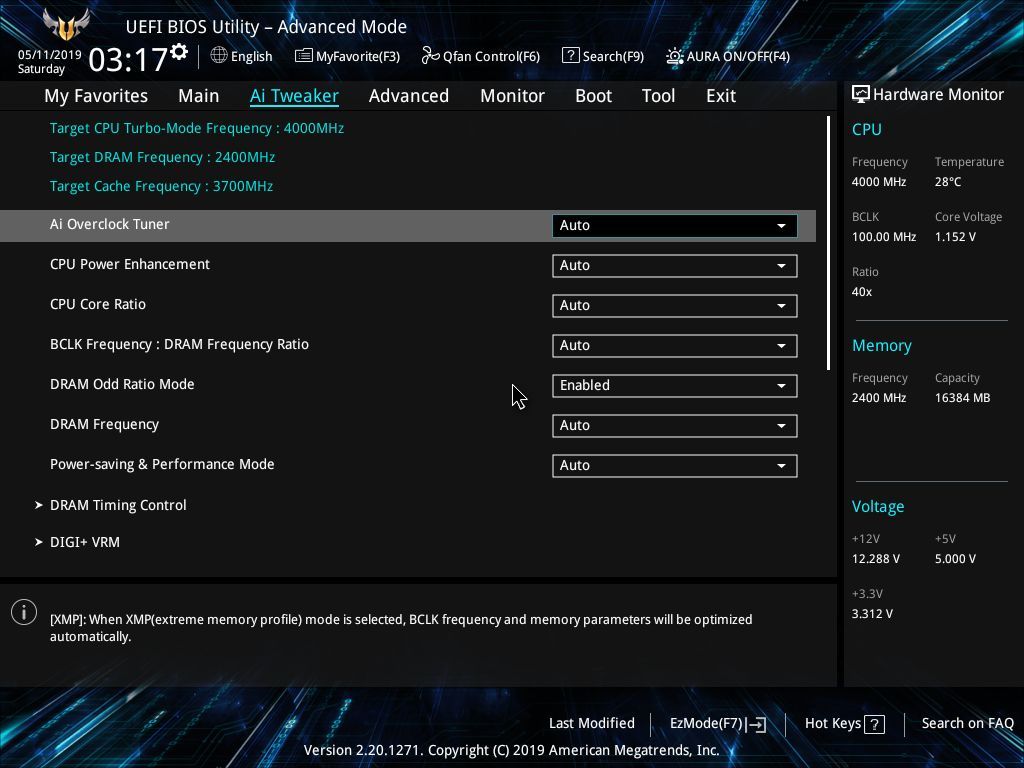Click Core Voltage value 1.152 V
This screenshot has width=1024, height=768.
point(955,237)
